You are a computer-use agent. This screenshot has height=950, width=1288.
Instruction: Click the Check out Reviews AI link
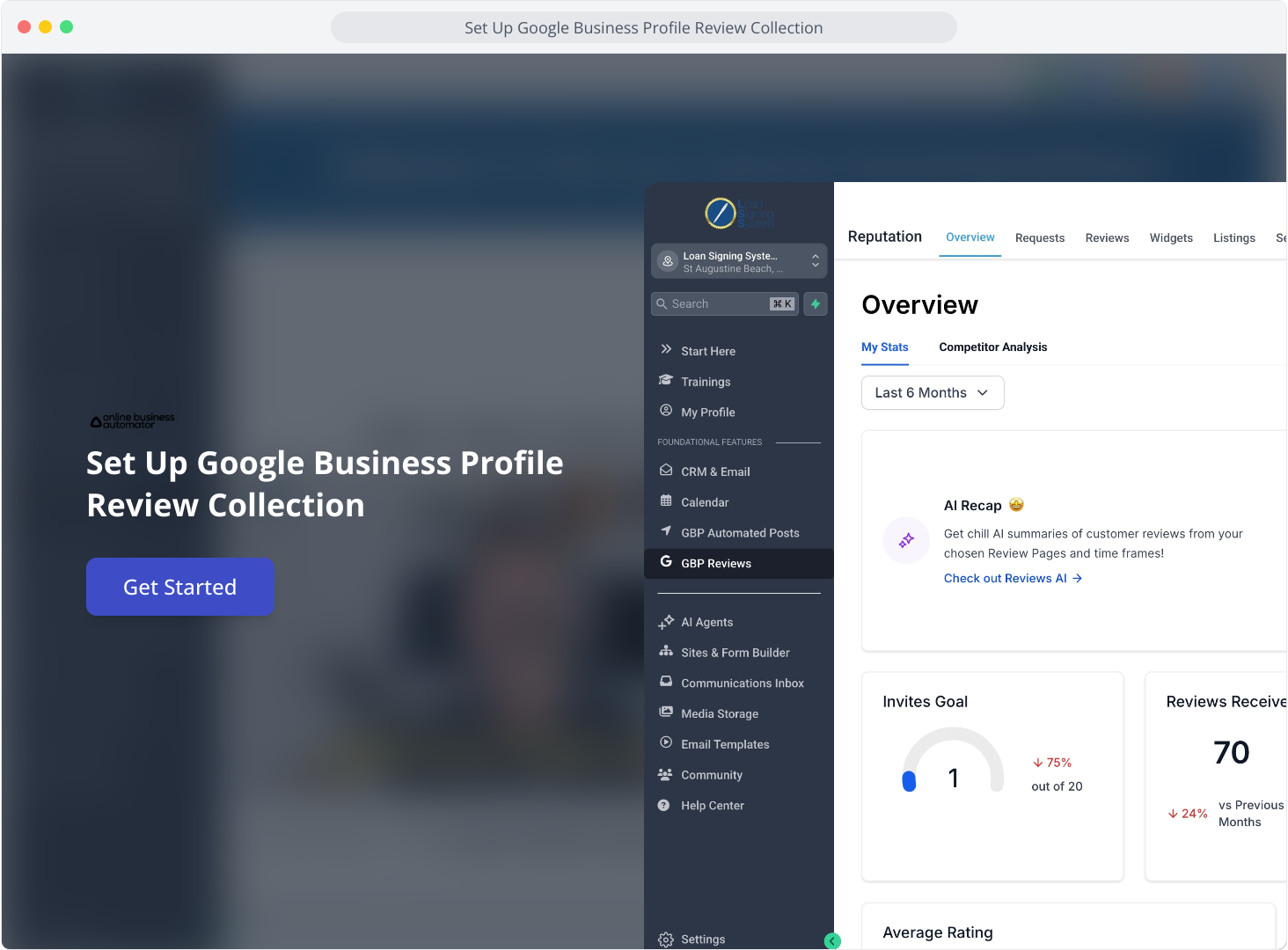(1014, 579)
